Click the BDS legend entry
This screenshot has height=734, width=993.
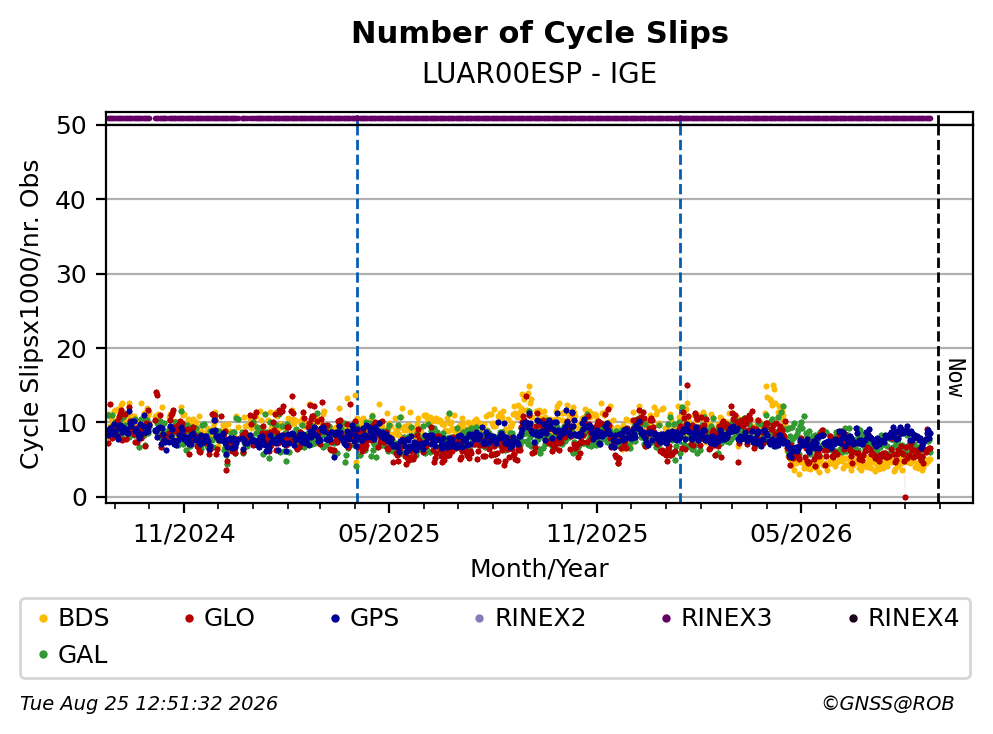[73, 618]
